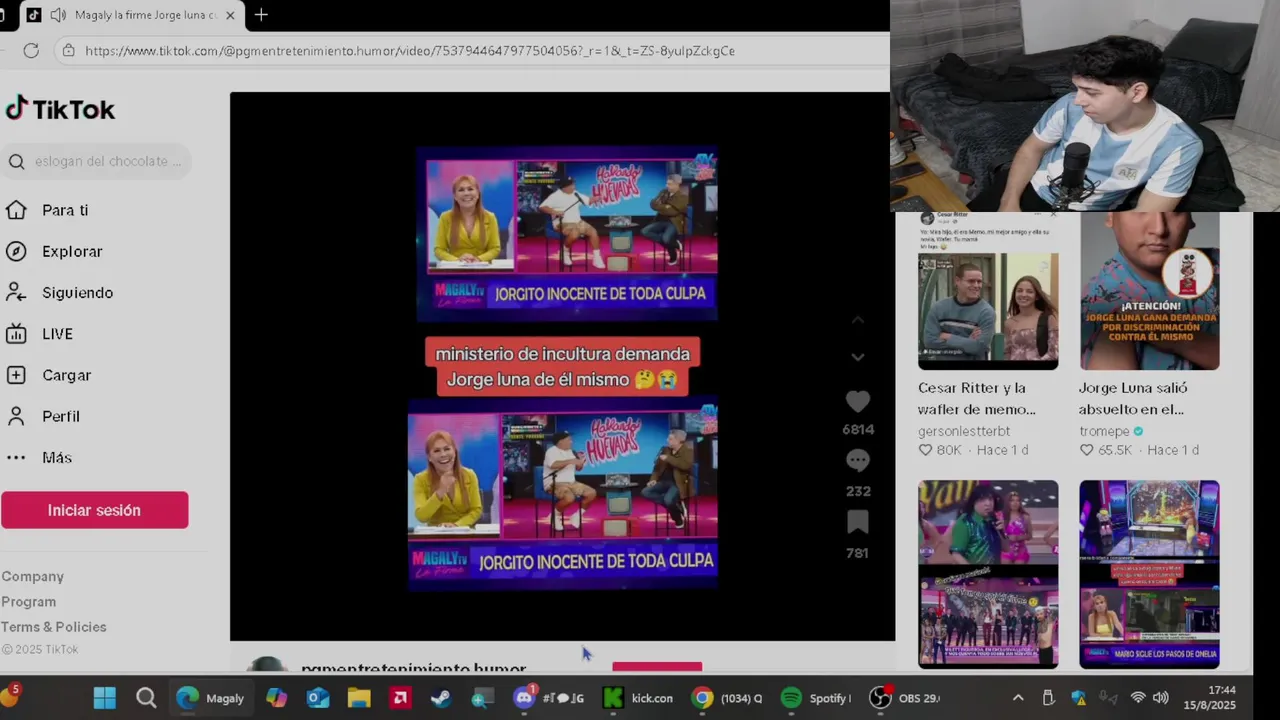This screenshot has height=720, width=1280.
Task: Open the 'Cesar Ritter y la wafler' video thumbnail
Action: 988,290
